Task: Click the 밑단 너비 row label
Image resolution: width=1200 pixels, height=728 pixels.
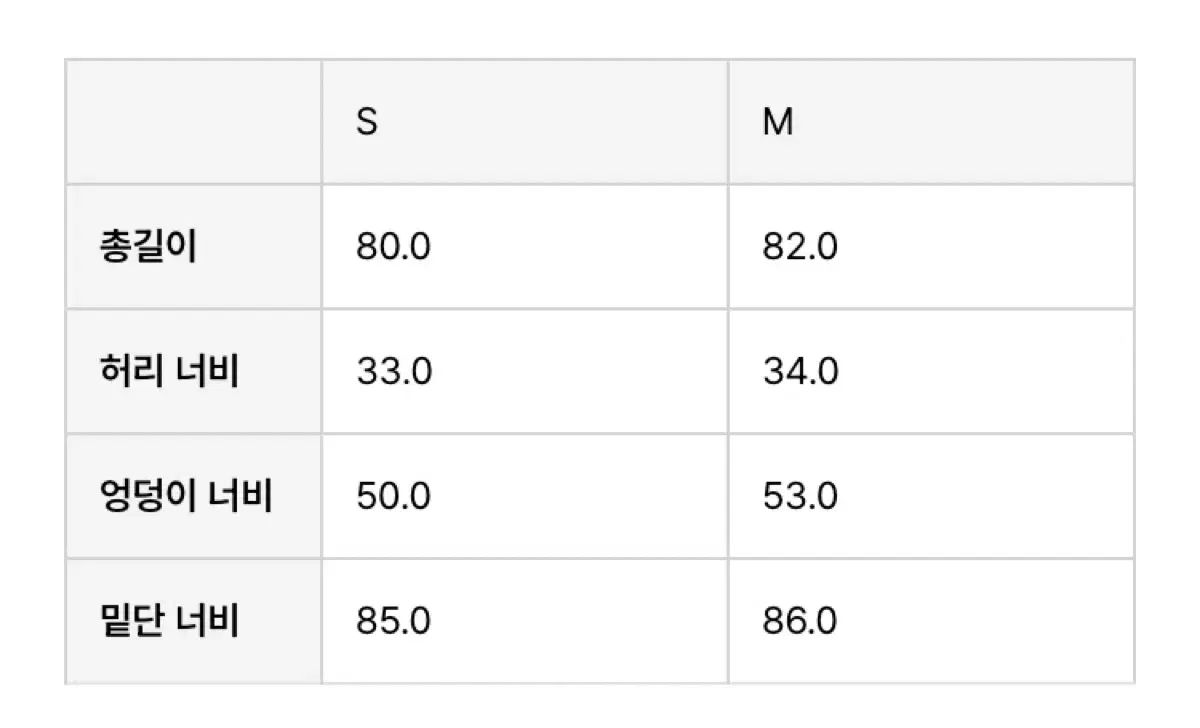Action: [169, 622]
